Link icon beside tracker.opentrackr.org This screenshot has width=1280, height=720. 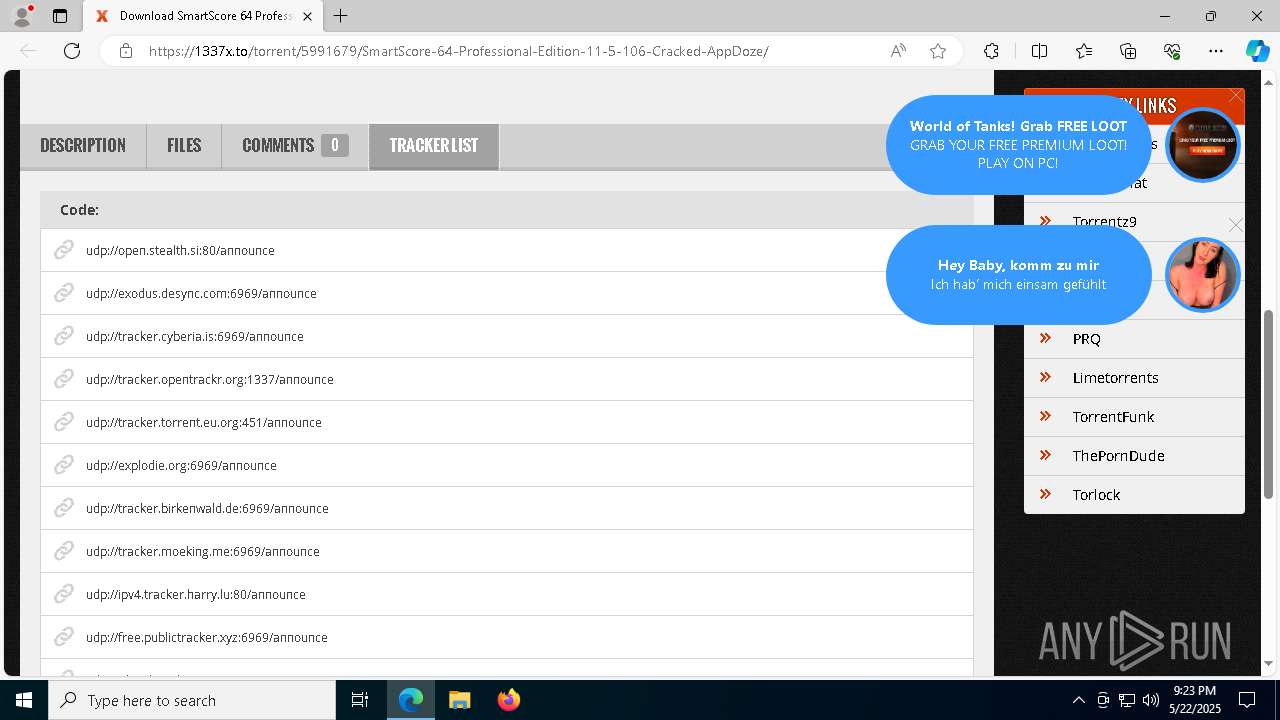pos(64,379)
